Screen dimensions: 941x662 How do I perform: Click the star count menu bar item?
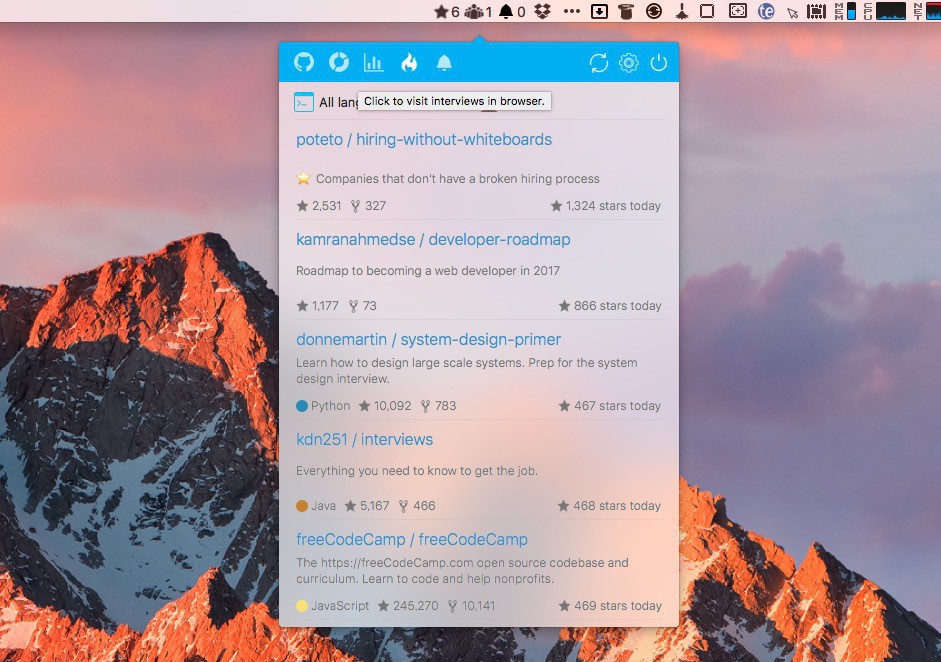tap(447, 11)
